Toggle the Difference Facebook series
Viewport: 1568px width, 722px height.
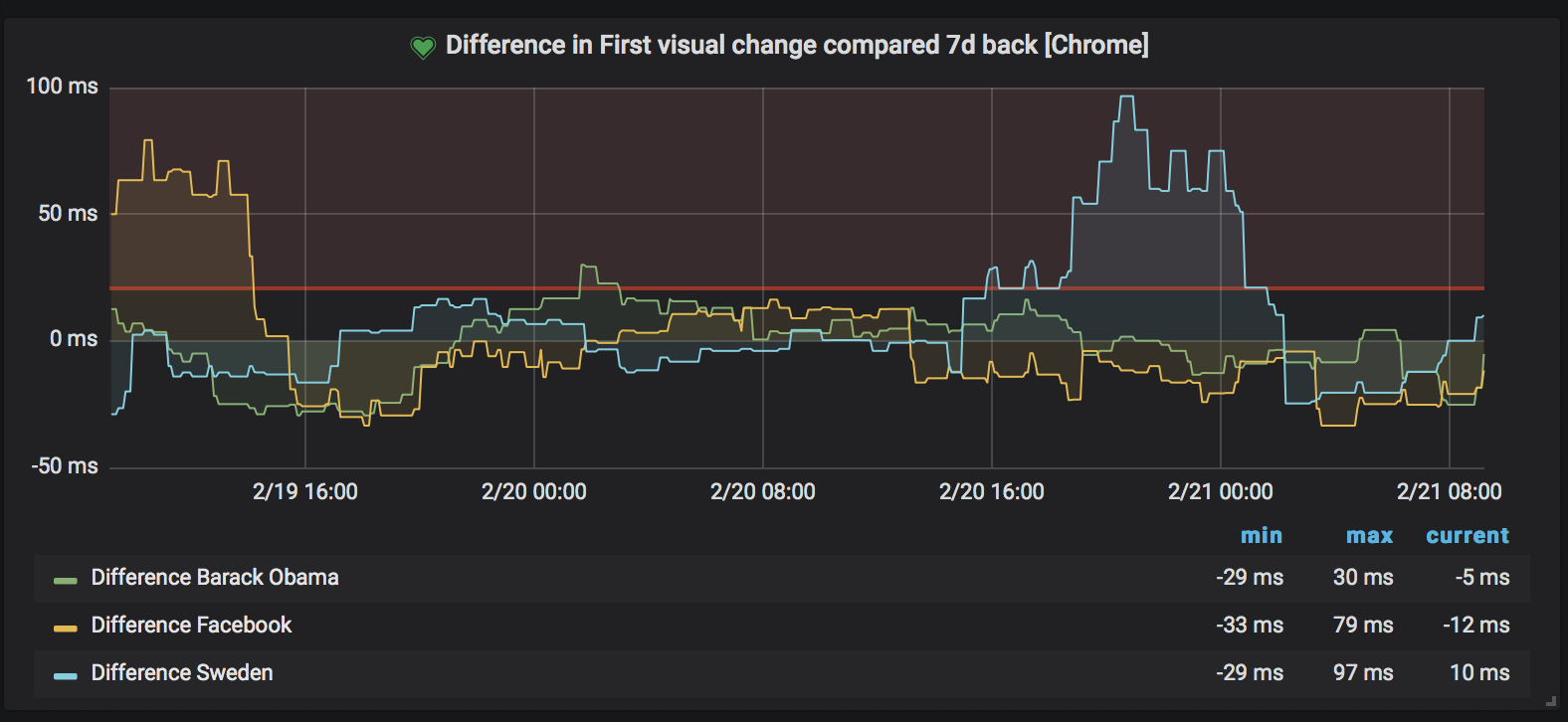point(191,626)
